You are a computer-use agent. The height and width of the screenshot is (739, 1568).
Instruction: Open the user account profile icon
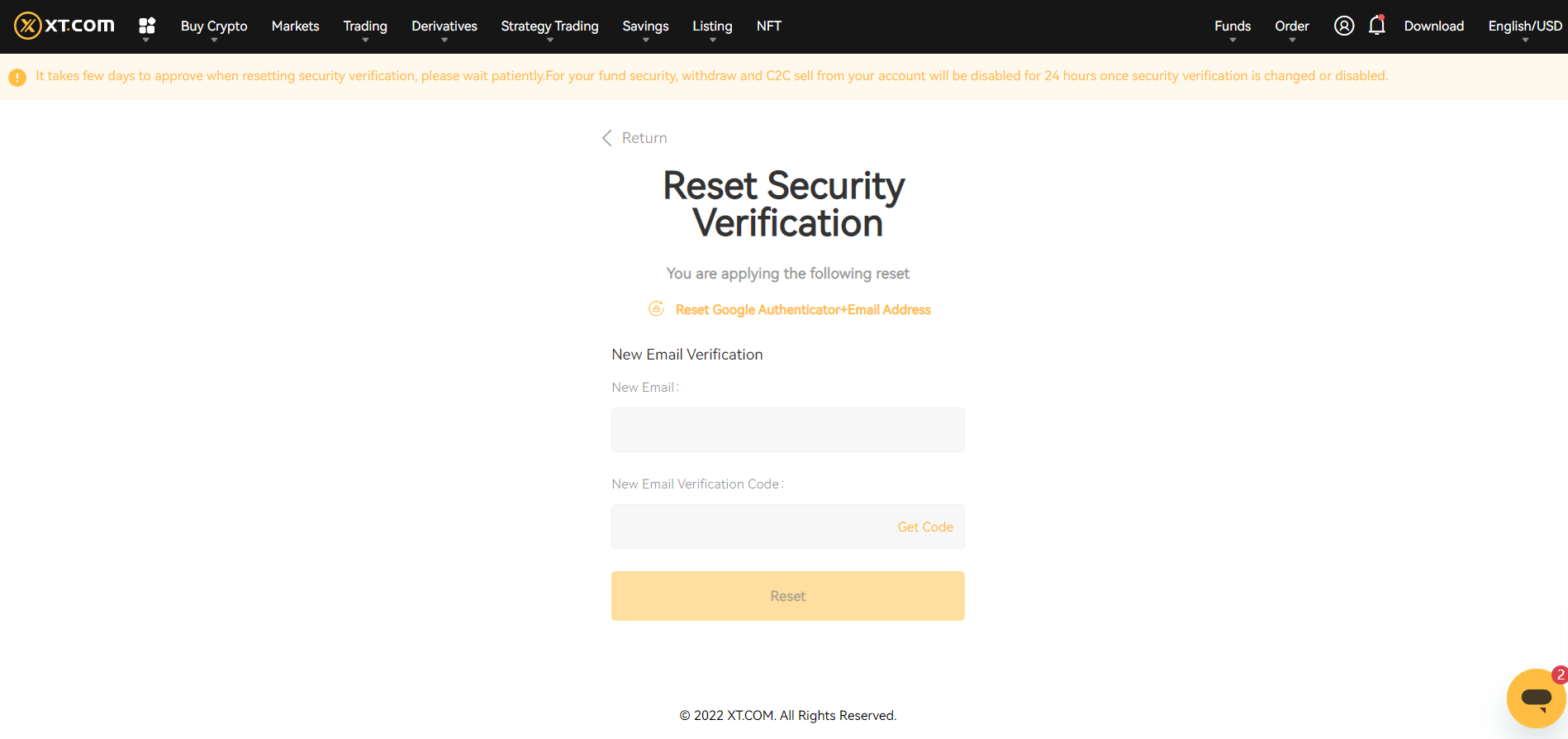click(x=1344, y=26)
